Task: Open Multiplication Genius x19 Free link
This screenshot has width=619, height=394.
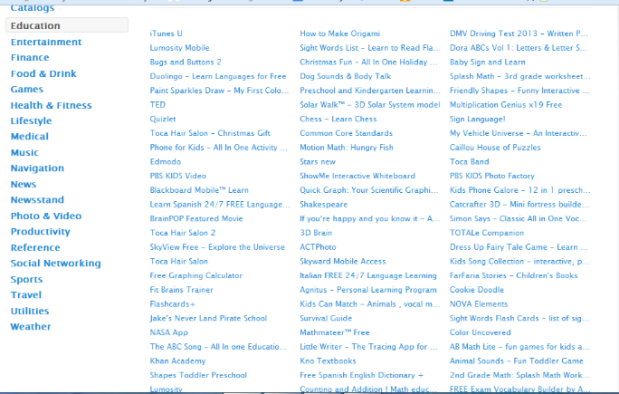Action: [506, 105]
